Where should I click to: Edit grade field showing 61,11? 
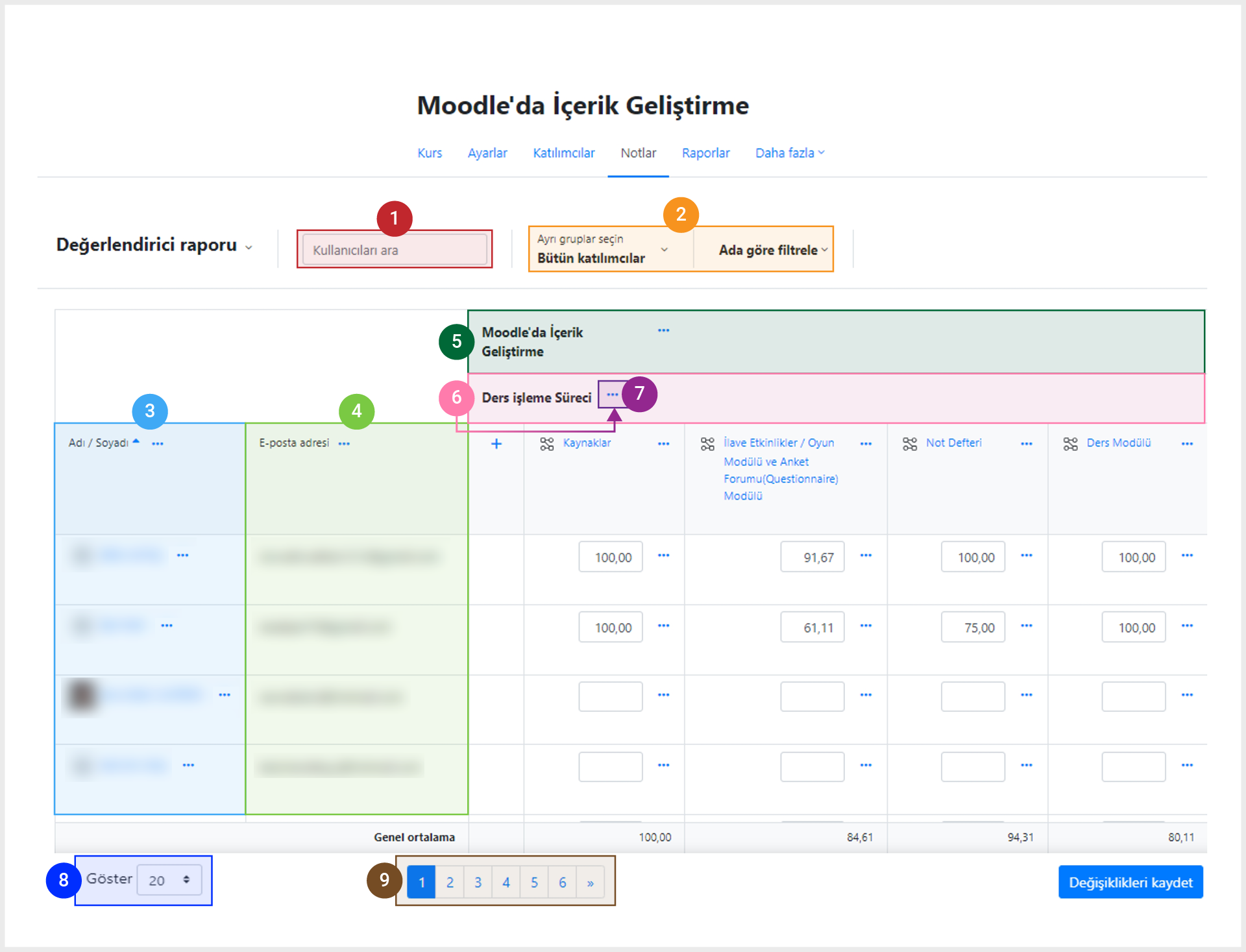(812, 627)
